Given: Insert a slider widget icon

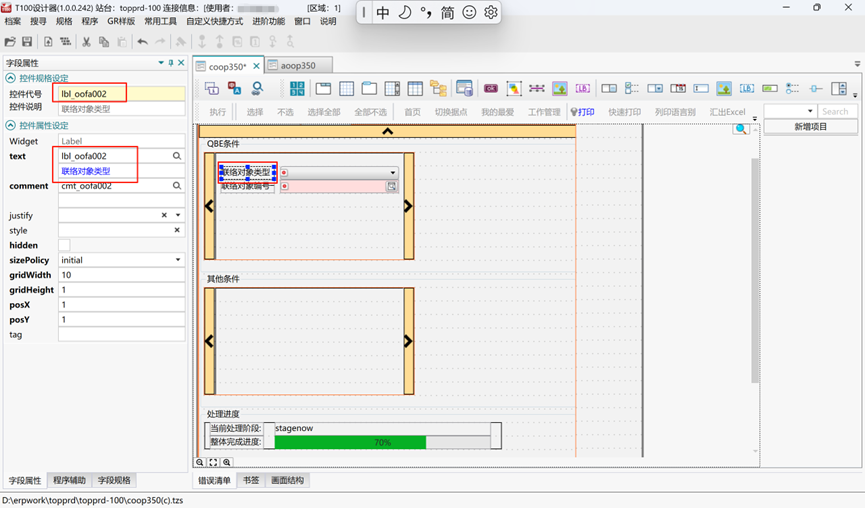Looking at the screenshot, I should pyautogui.click(x=816, y=88).
